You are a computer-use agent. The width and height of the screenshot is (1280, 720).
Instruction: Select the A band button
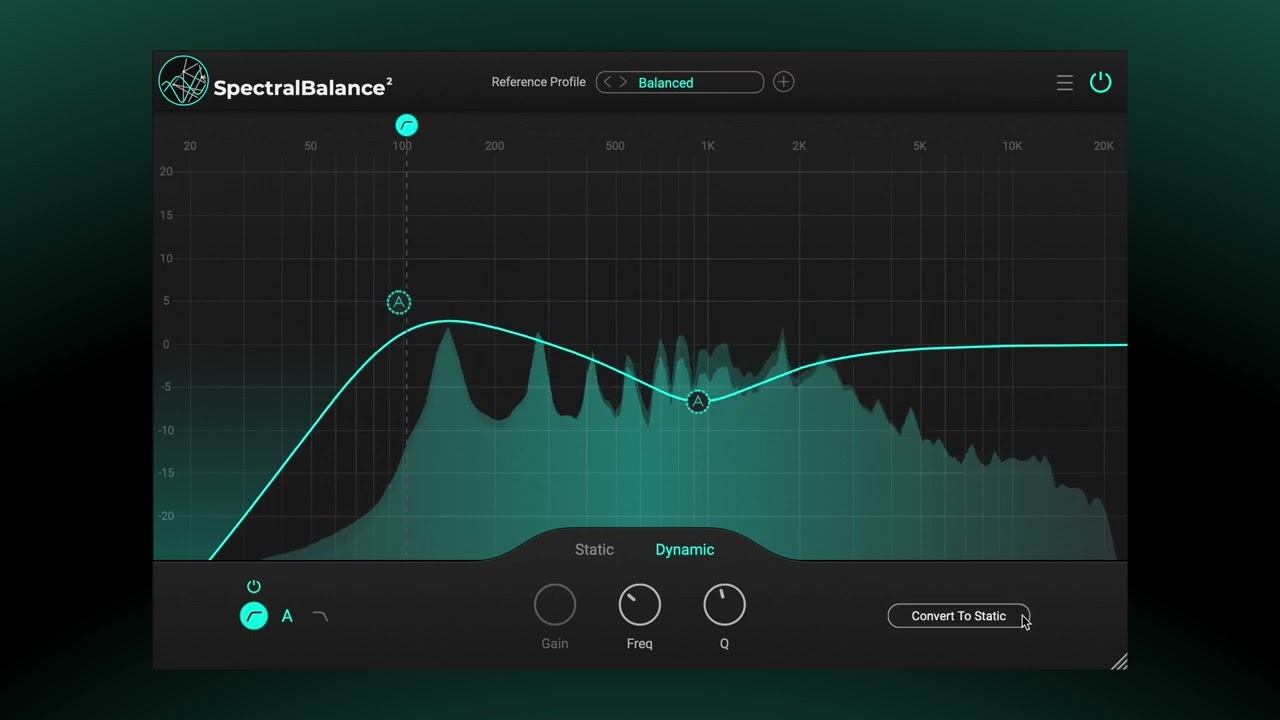point(287,616)
